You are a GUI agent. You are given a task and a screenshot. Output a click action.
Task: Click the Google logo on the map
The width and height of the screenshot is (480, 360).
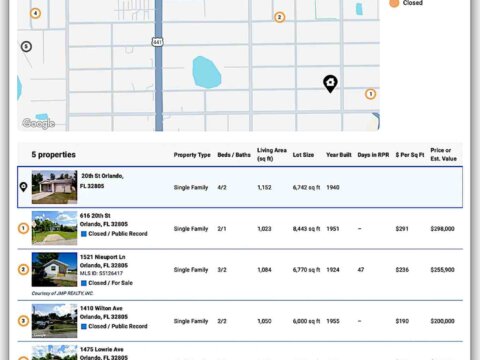[38, 123]
